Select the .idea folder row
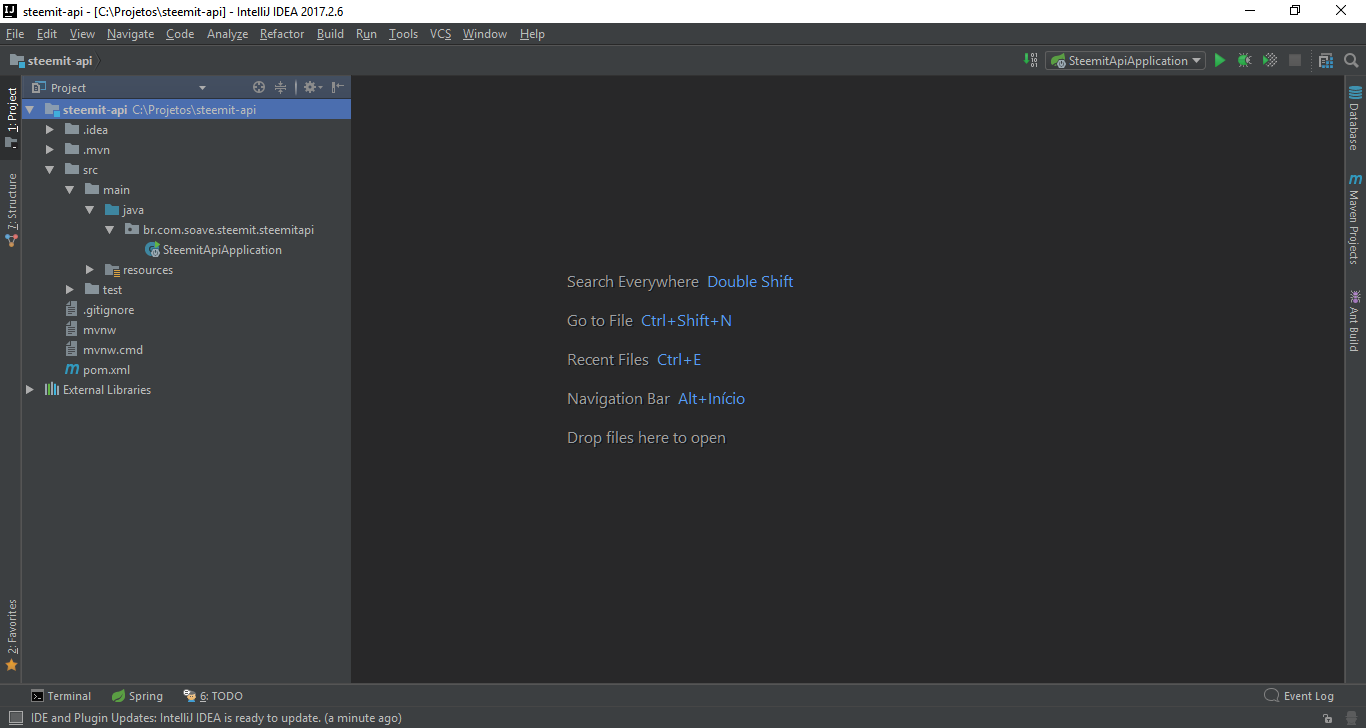 [186, 130]
